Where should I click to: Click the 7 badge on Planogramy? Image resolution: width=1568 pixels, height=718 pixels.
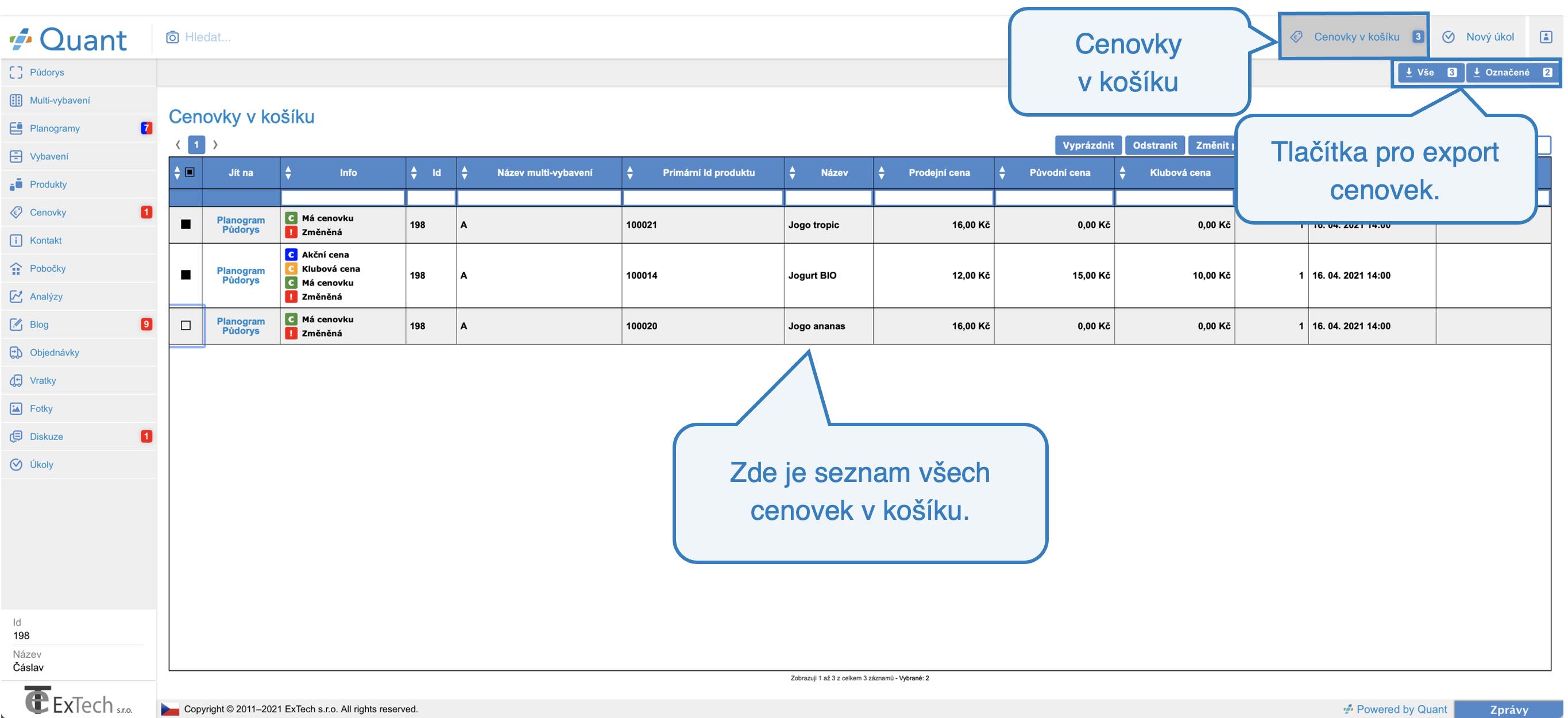pyautogui.click(x=146, y=128)
